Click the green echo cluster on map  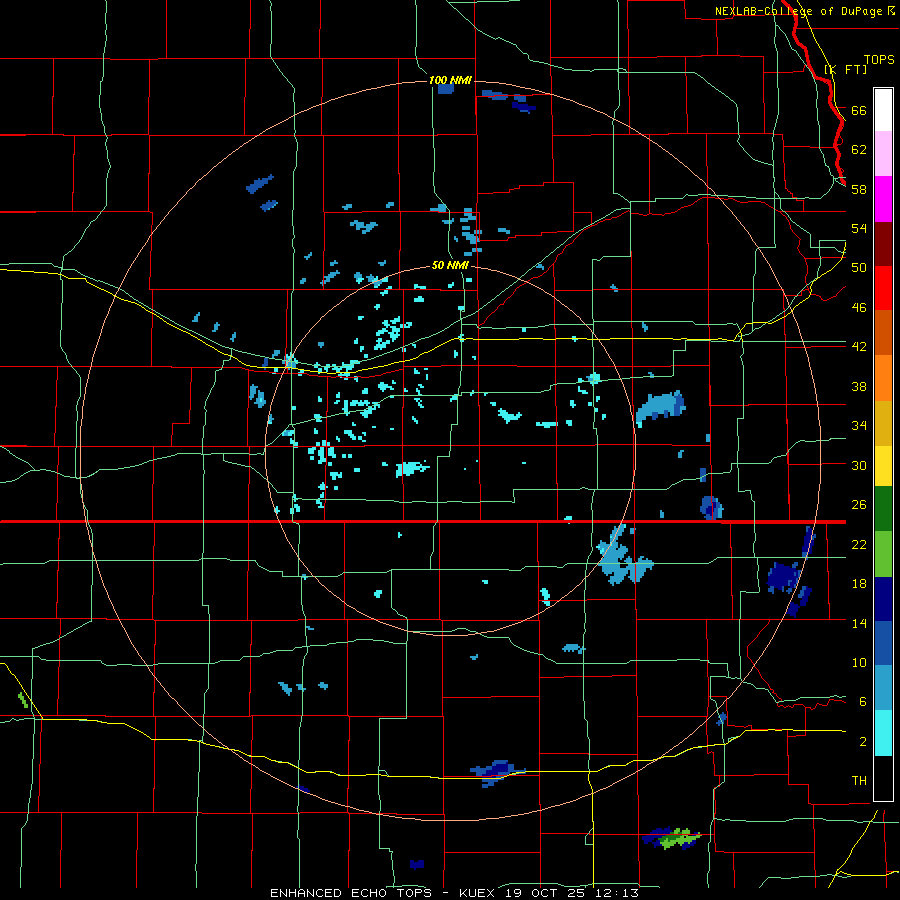tap(679, 839)
